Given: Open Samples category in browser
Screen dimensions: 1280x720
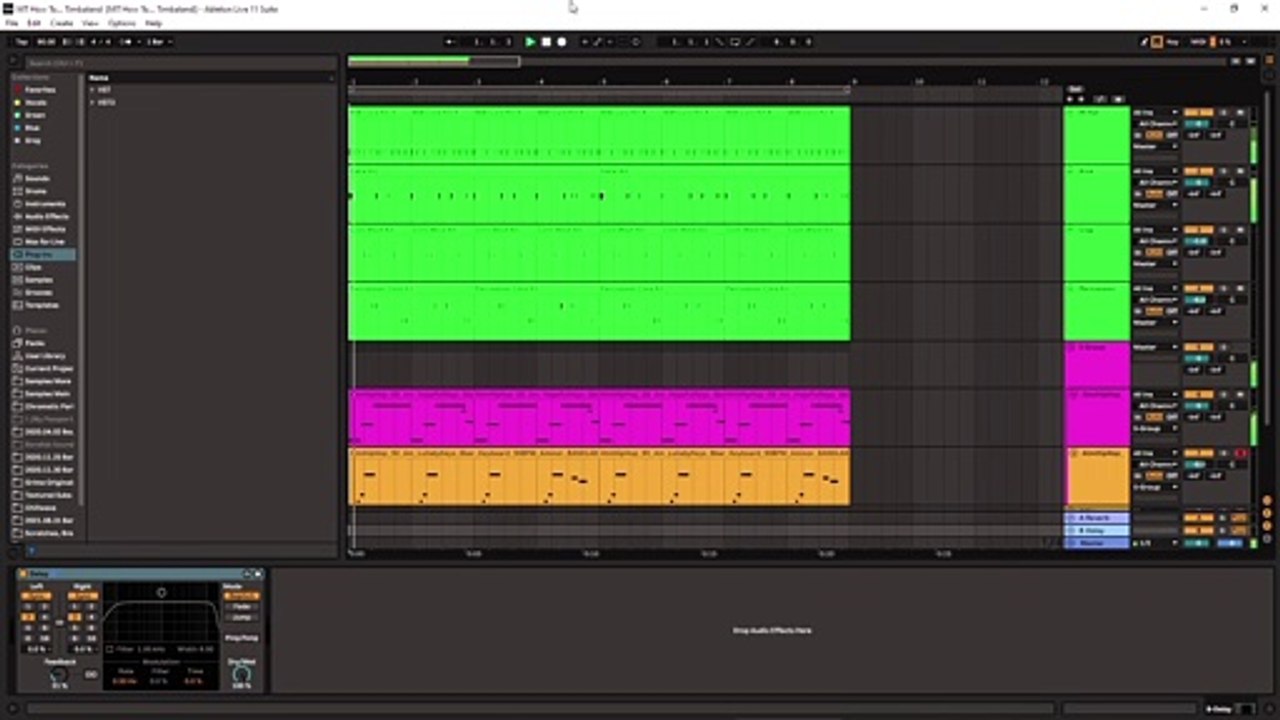Looking at the screenshot, I should (39, 280).
